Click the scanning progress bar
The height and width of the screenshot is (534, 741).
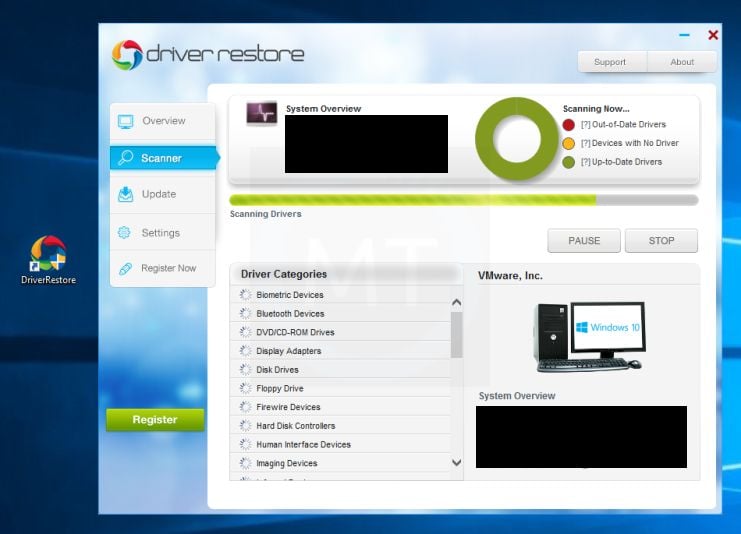[464, 200]
